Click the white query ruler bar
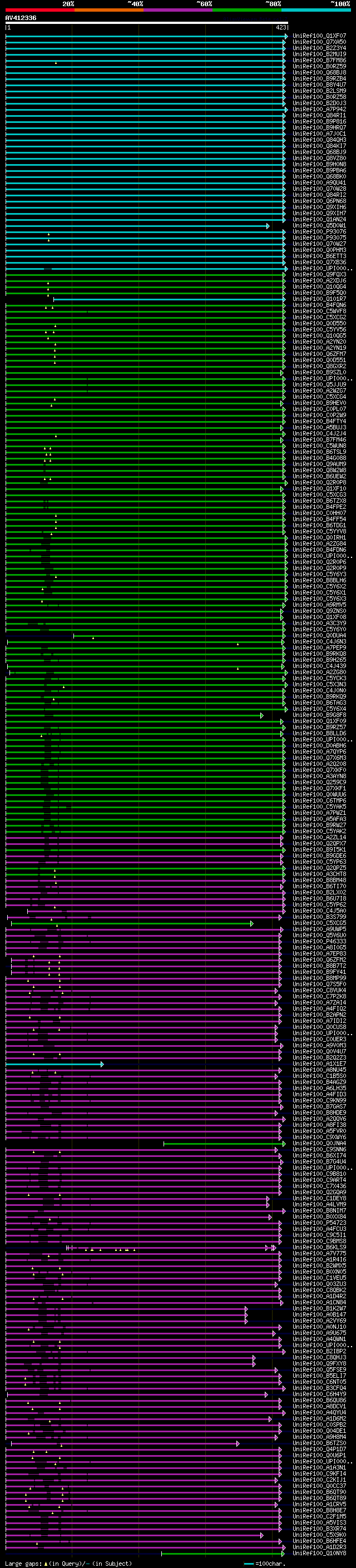 (147, 22)
